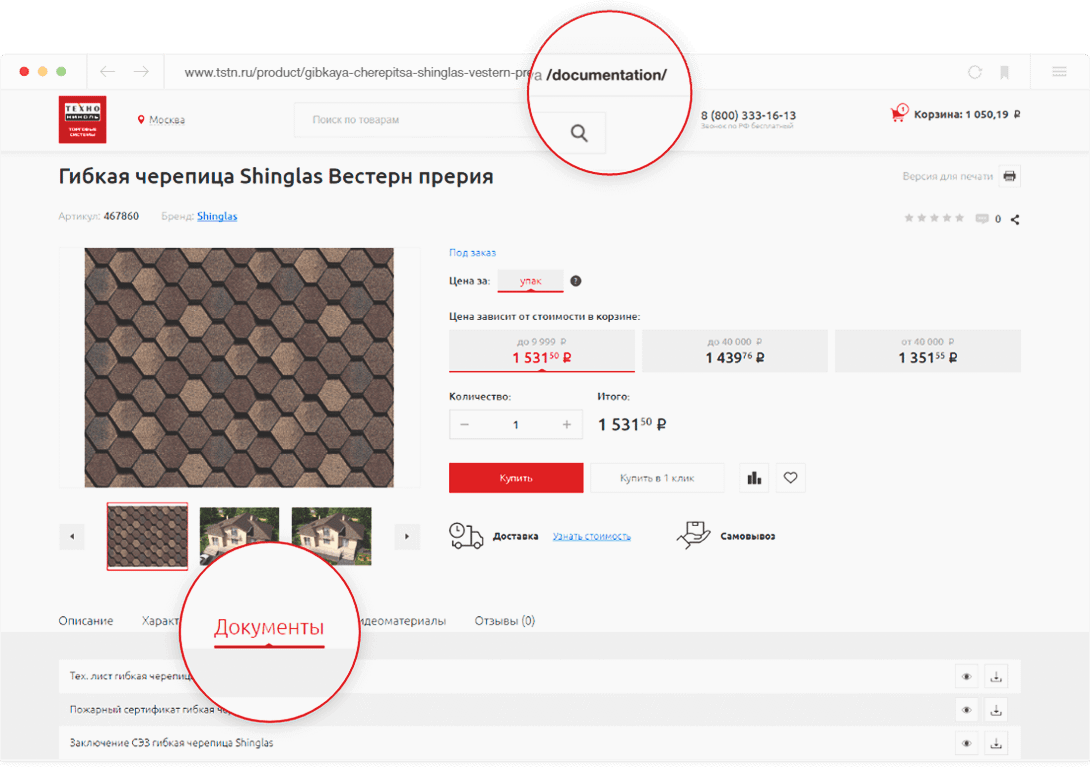Image resolution: width=1090 pixels, height=767 pixels.
Task: Select price tier до 9 999 ₽
Action: pyautogui.click(x=542, y=351)
